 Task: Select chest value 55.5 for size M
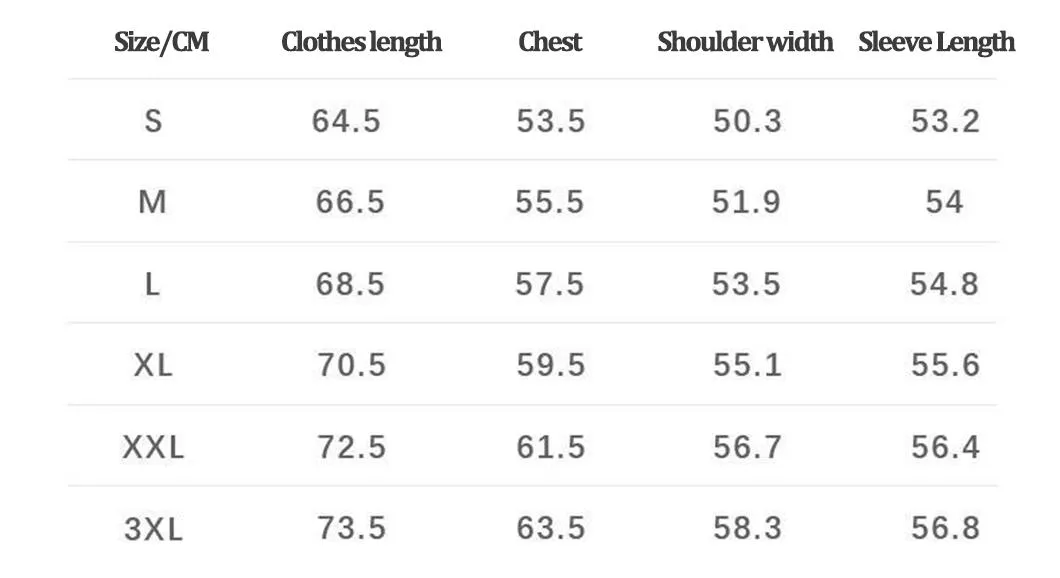click(x=550, y=203)
